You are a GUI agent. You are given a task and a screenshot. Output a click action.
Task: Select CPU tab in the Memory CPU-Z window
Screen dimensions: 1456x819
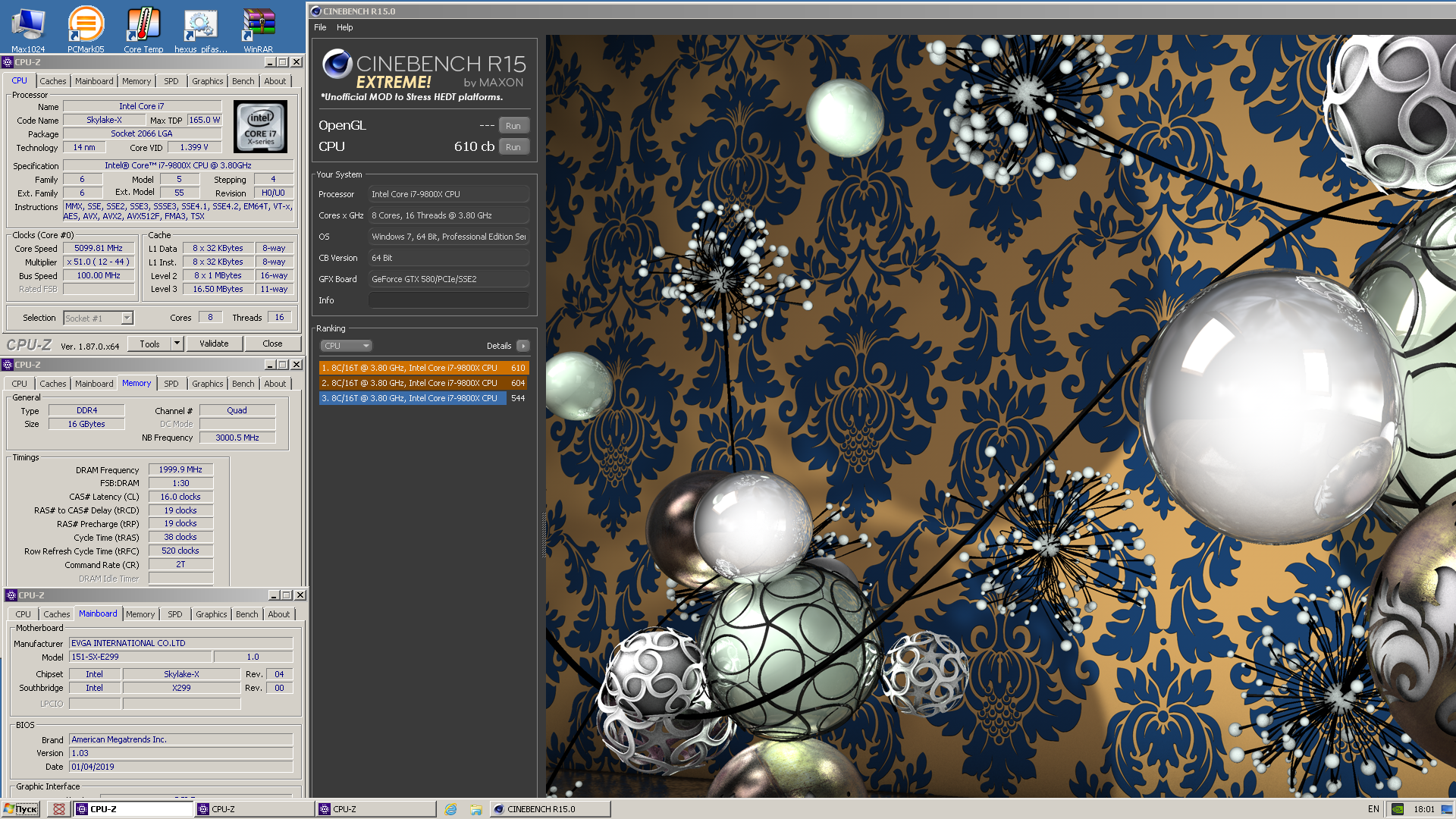click(x=20, y=384)
